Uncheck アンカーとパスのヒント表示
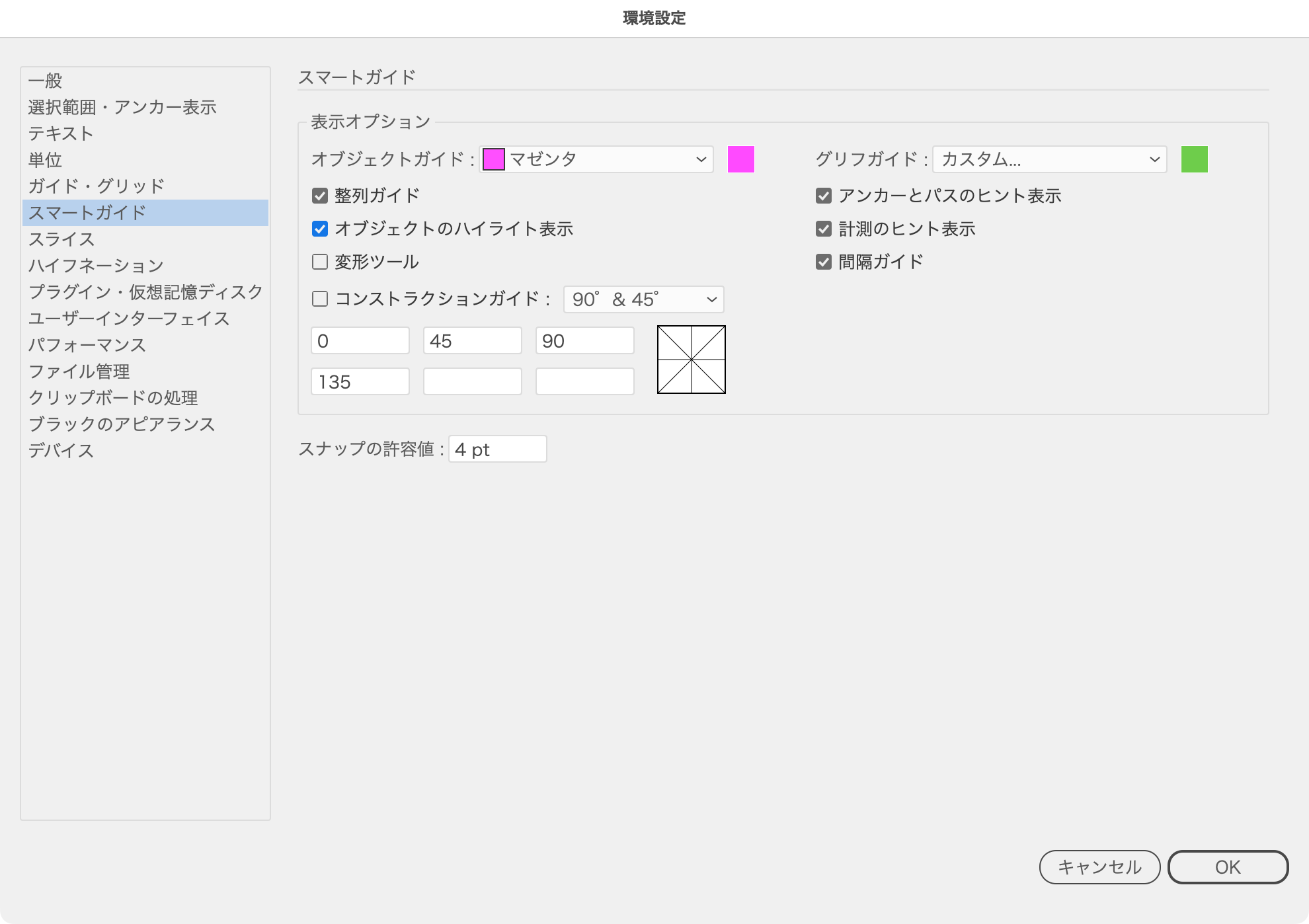The width and height of the screenshot is (1309, 924). pos(823,196)
